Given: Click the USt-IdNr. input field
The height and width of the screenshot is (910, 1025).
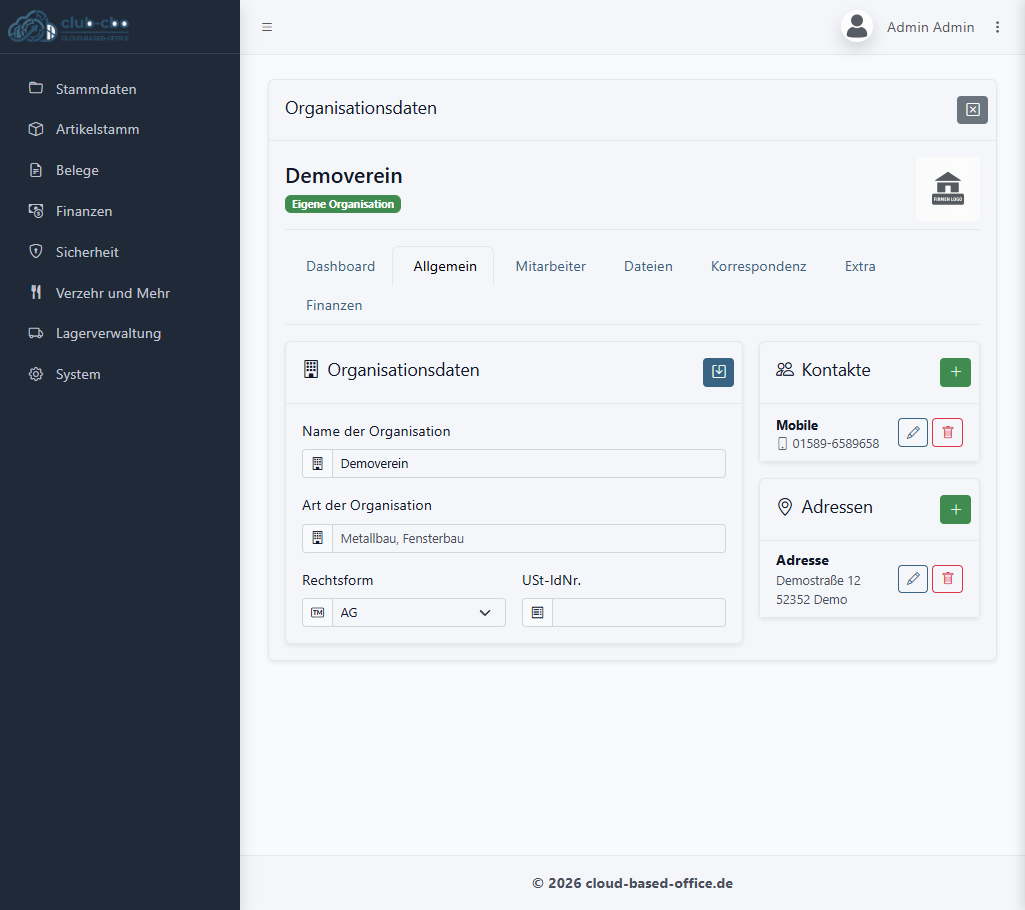Looking at the screenshot, I should (638, 613).
